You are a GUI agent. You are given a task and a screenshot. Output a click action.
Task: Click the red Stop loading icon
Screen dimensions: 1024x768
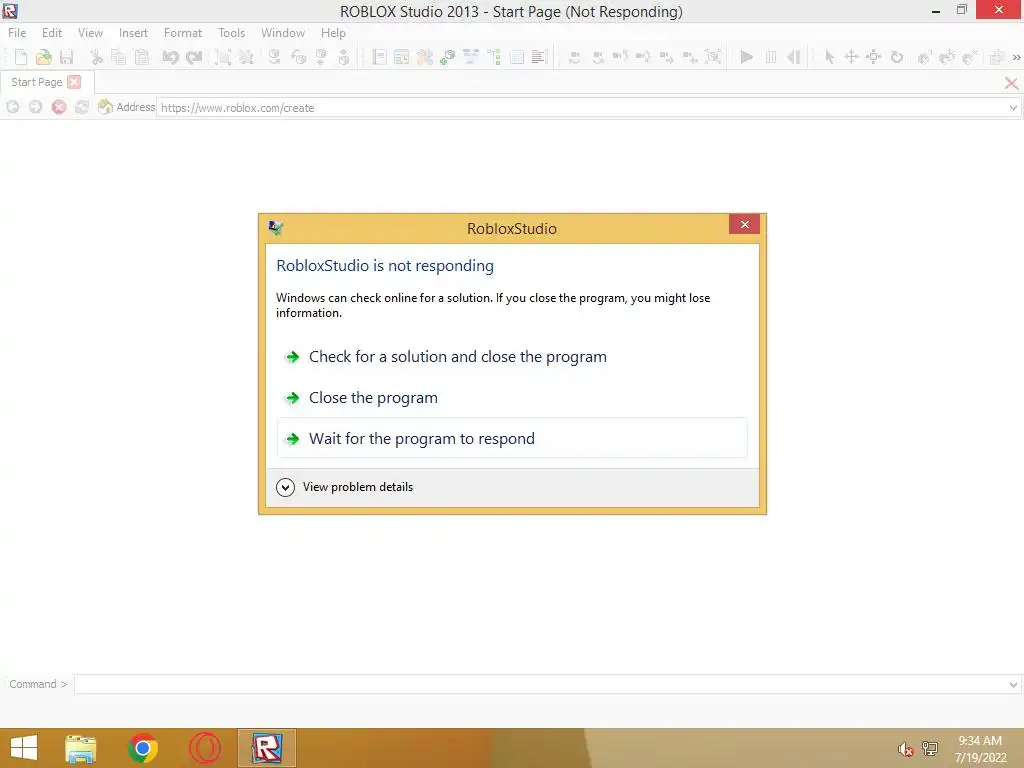[59, 107]
